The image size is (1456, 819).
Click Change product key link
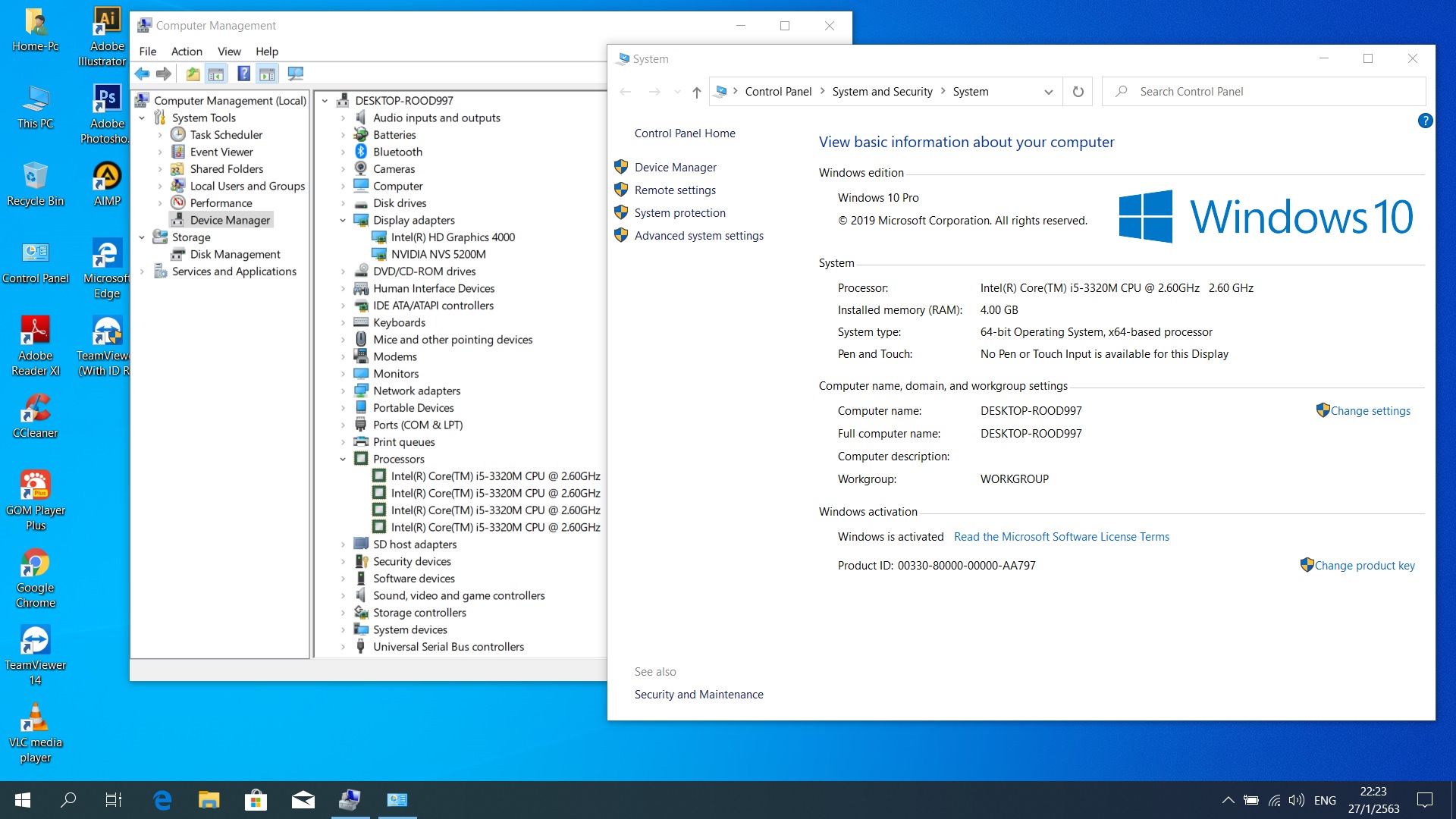(1364, 566)
